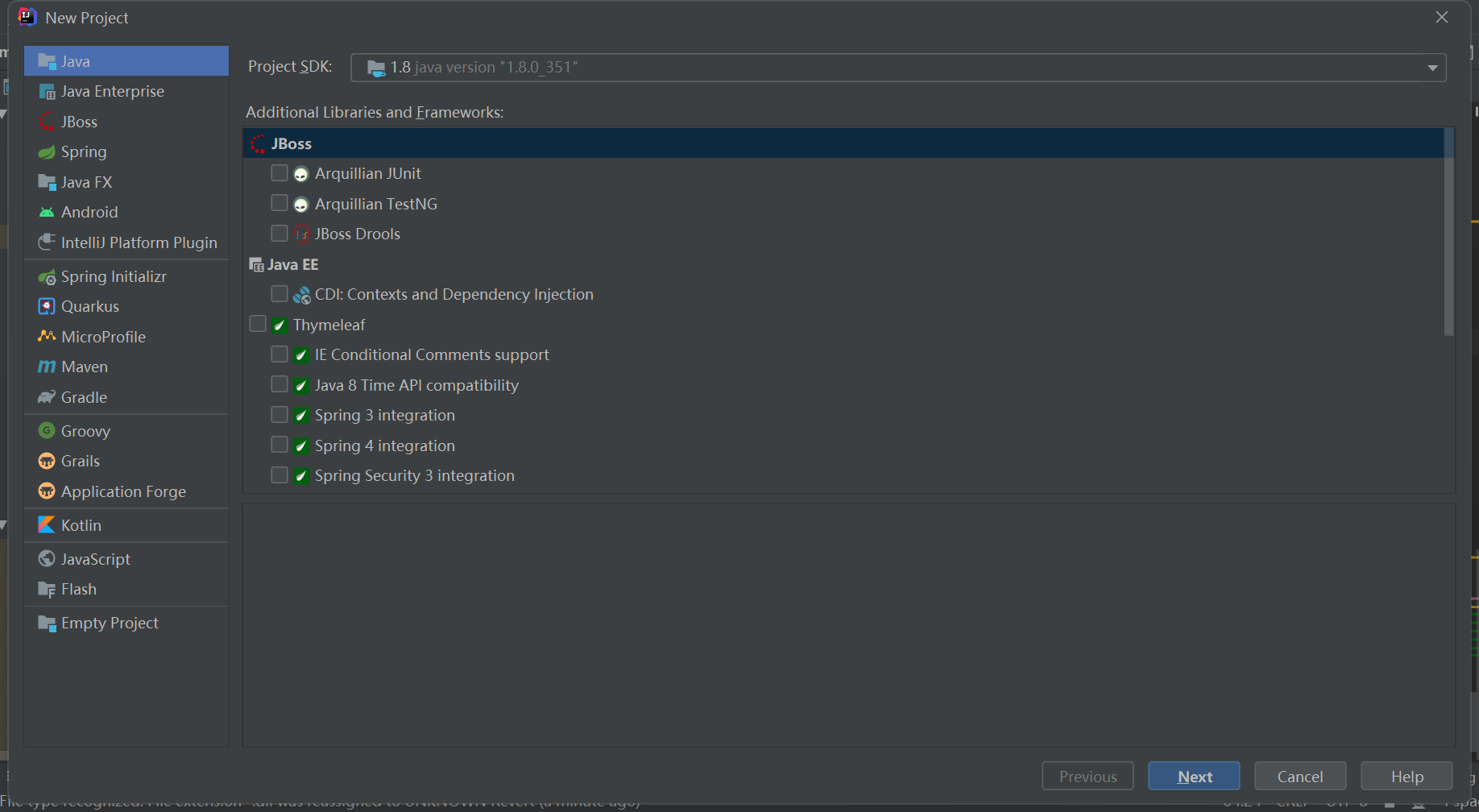Select Java Enterprise project type
The width and height of the screenshot is (1479, 812).
(126, 92)
